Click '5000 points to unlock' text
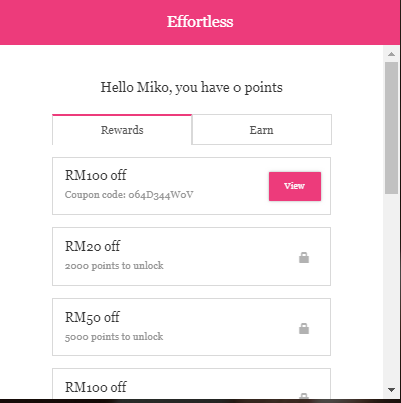Screen dimensions: 401x403 pyautogui.click(x=114, y=337)
